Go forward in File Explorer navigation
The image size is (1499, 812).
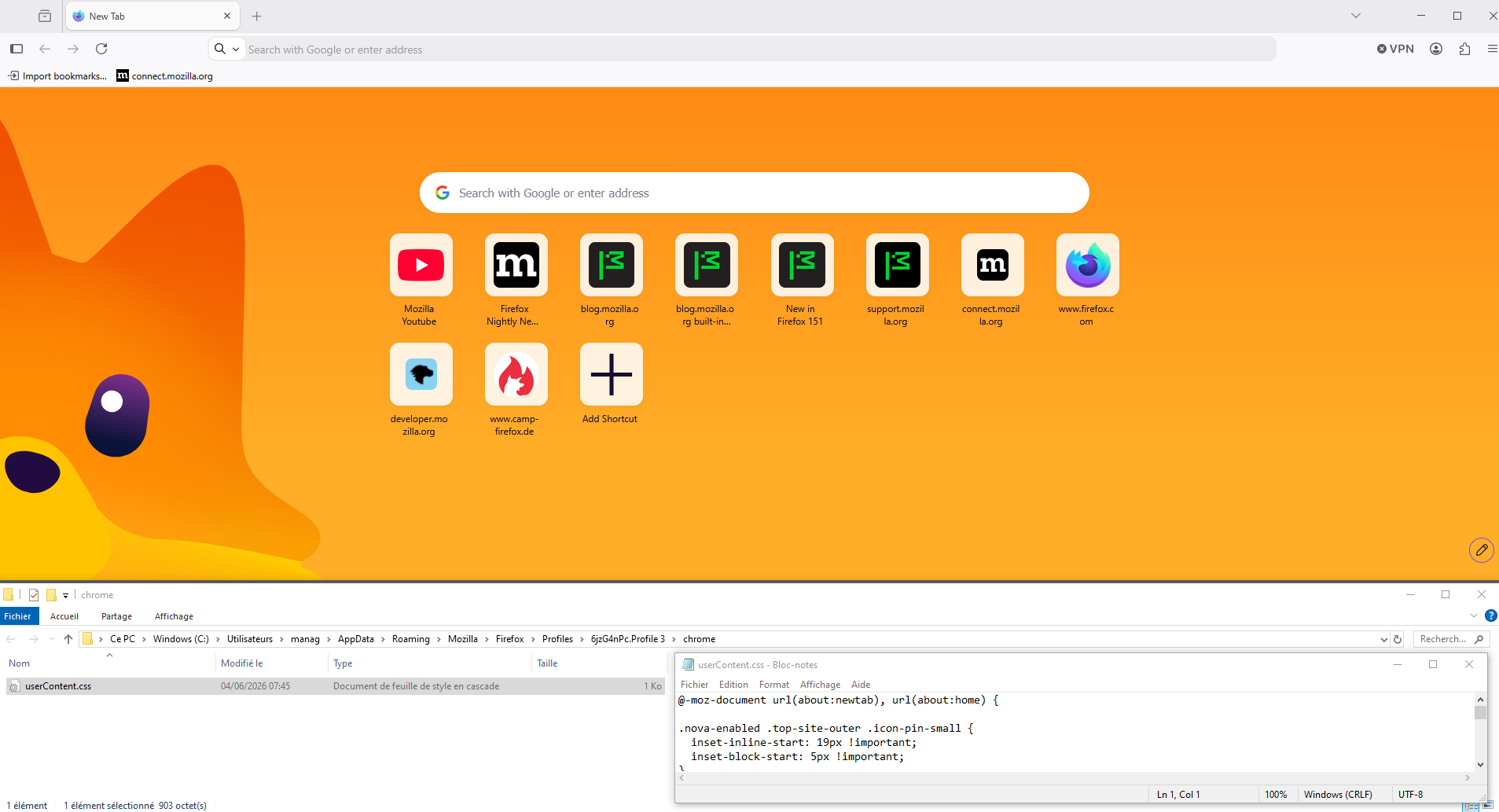[33, 639]
